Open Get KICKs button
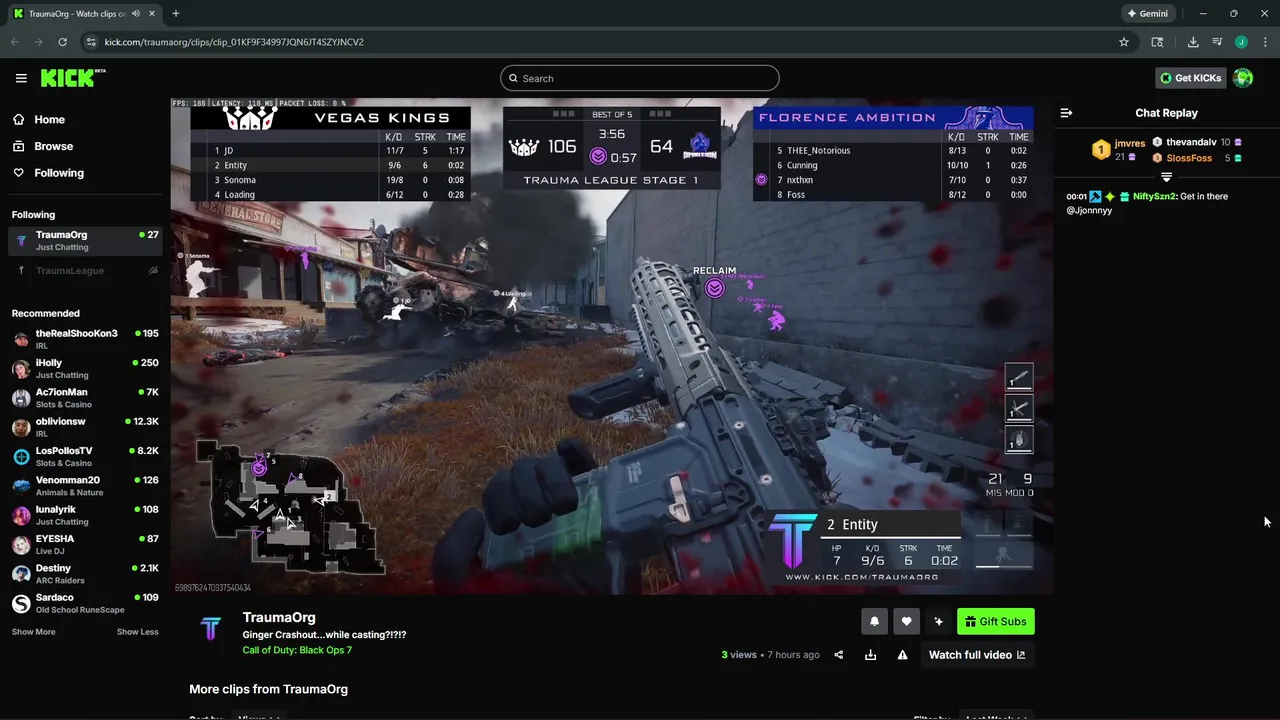 pyautogui.click(x=1190, y=78)
